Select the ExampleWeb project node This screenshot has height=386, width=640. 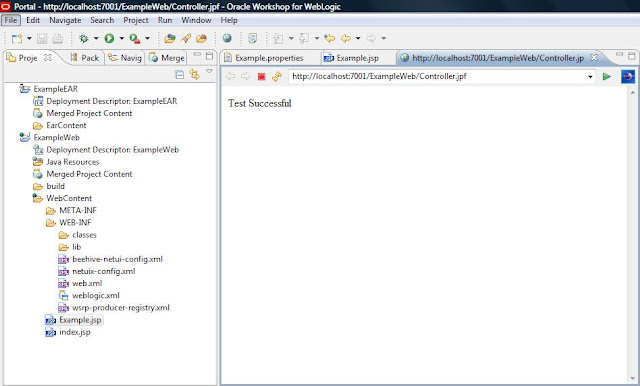56,138
